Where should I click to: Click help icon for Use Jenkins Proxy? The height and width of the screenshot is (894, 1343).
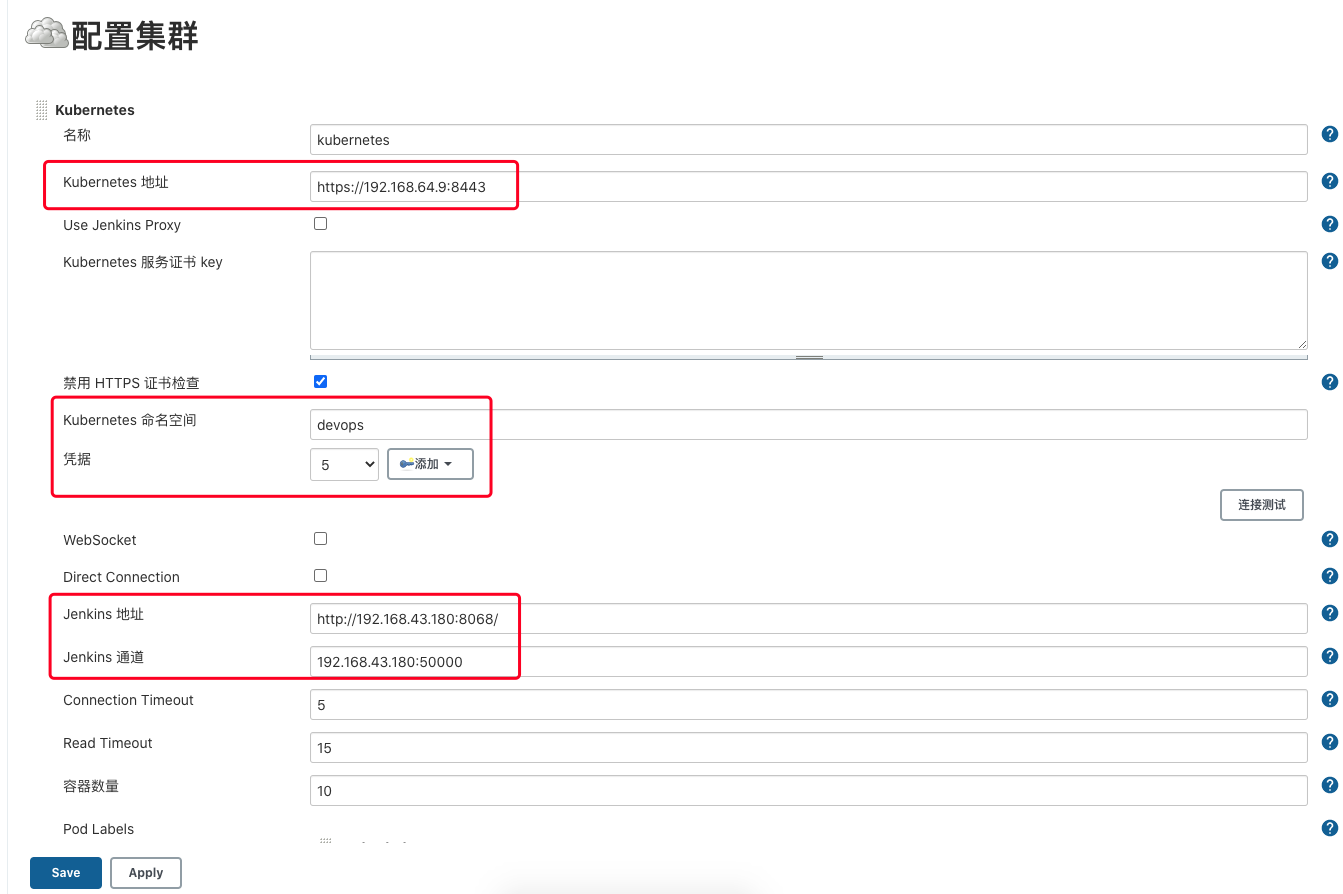(x=1329, y=224)
